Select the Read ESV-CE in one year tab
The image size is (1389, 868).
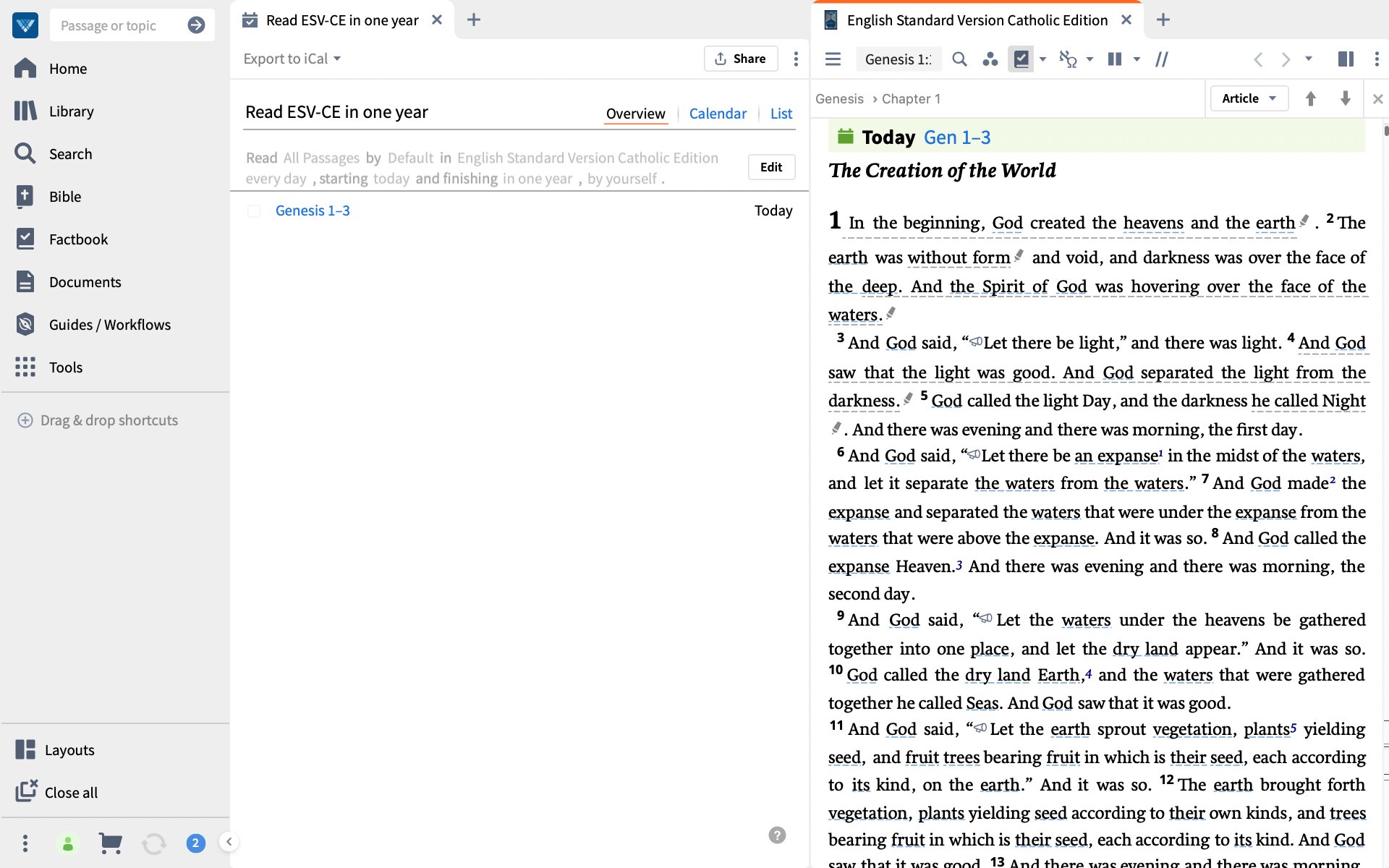pyautogui.click(x=341, y=20)
